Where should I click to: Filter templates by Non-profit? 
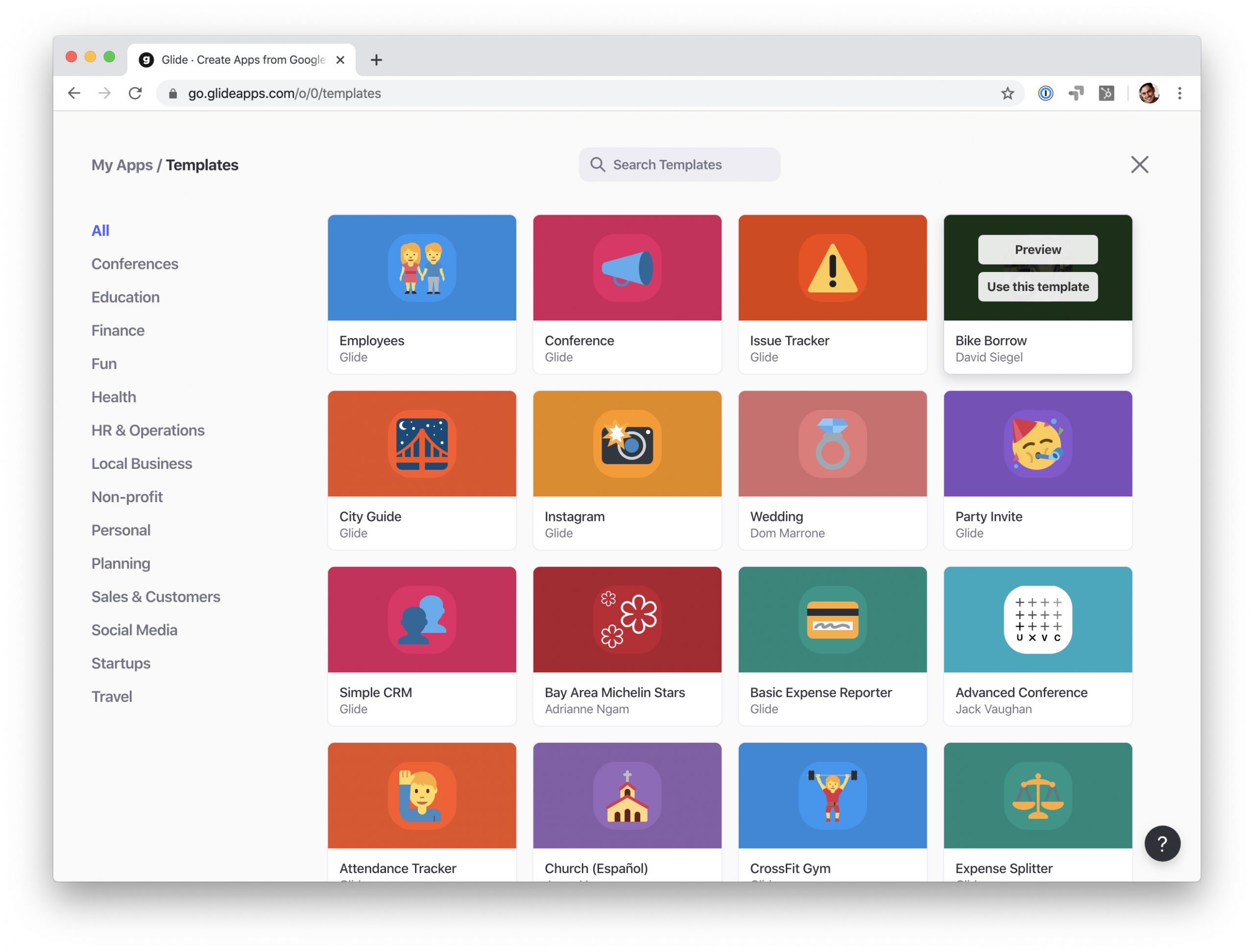127,497
